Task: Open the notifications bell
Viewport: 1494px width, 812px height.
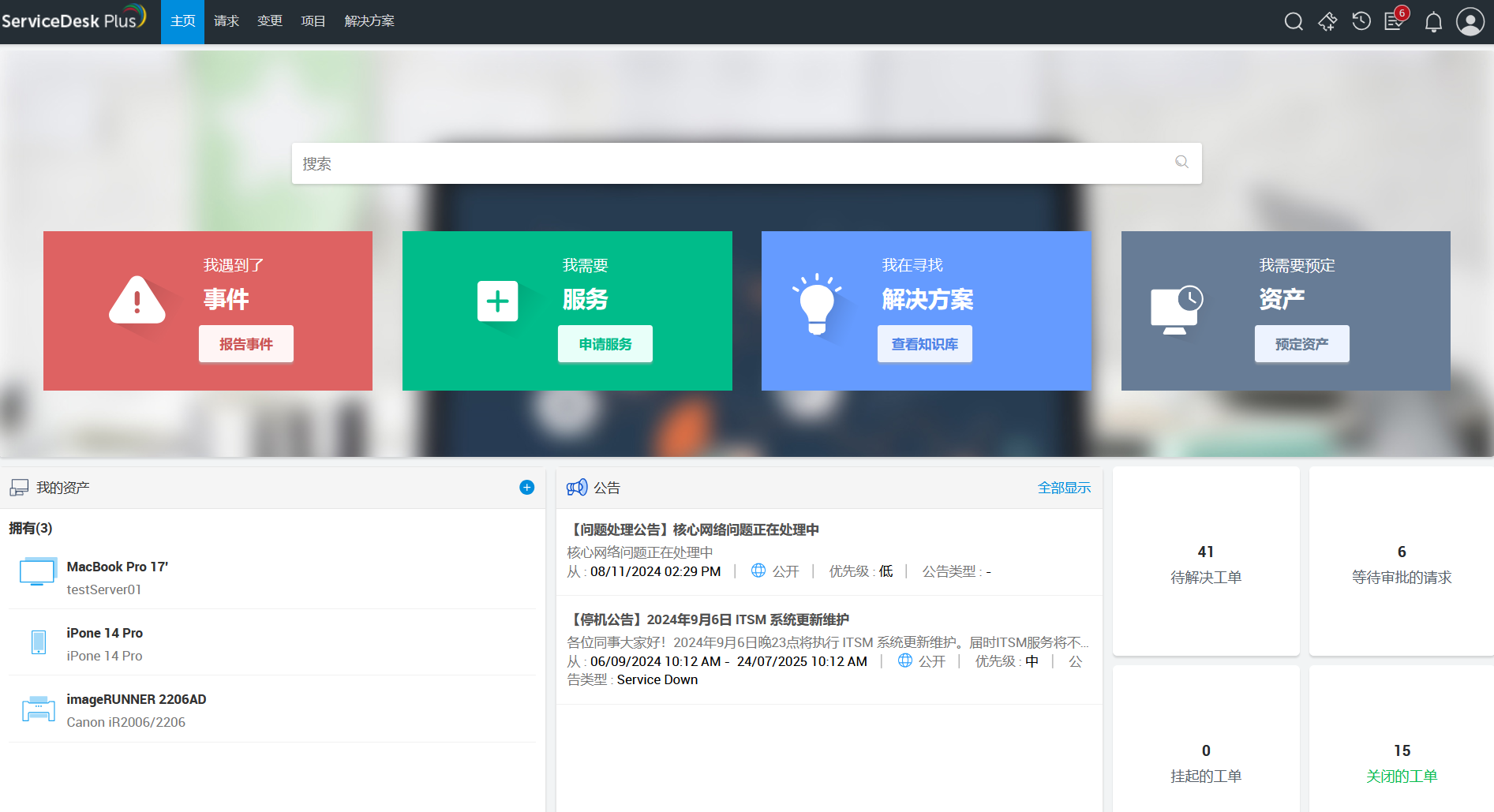Action: [1433, 22]
